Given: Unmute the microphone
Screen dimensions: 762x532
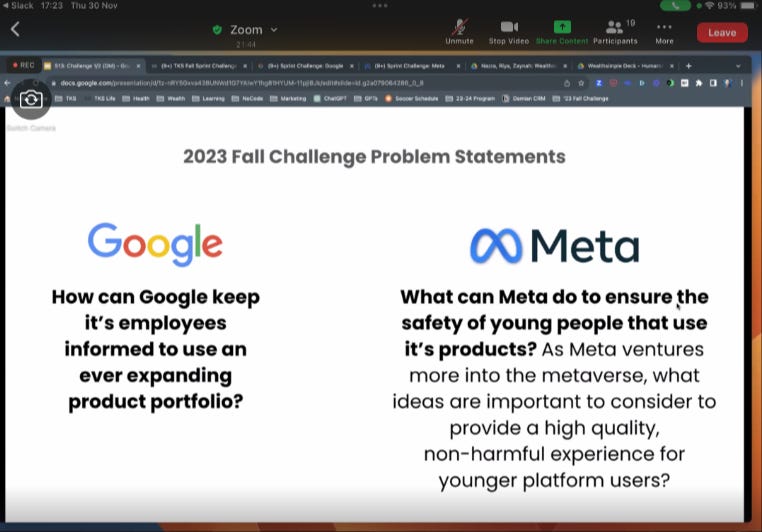Looking at the screenshot, I should pyautogui.click(x=459, y=32).
